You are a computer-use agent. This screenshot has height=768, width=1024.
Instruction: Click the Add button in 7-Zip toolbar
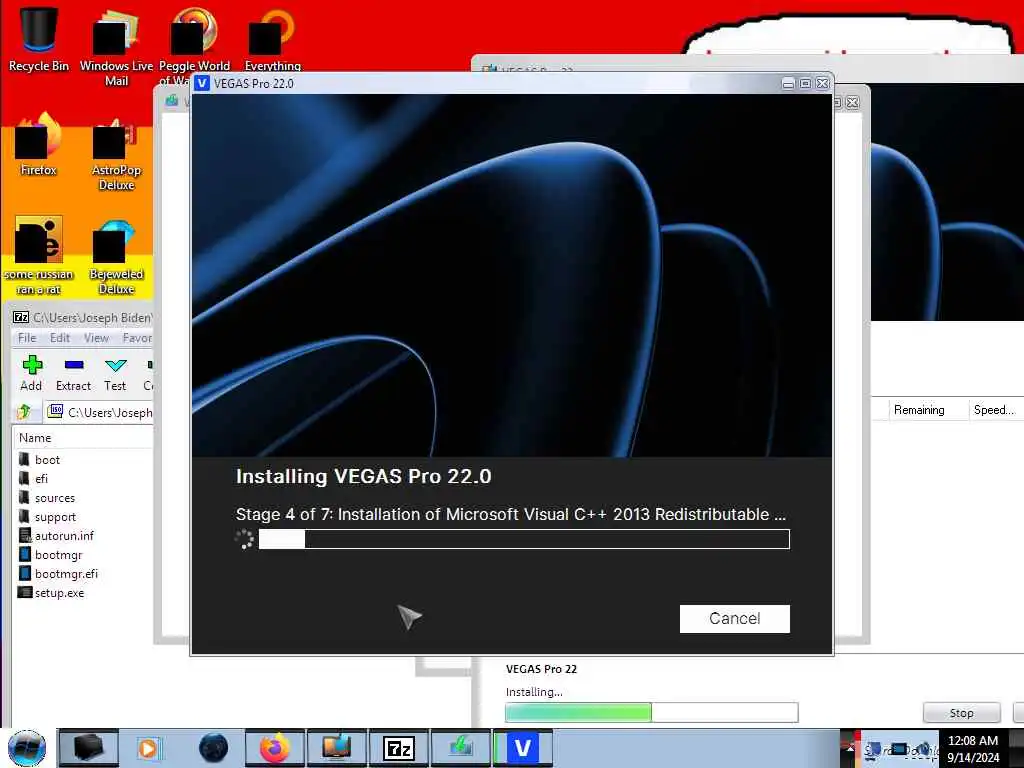pos(31,374)
